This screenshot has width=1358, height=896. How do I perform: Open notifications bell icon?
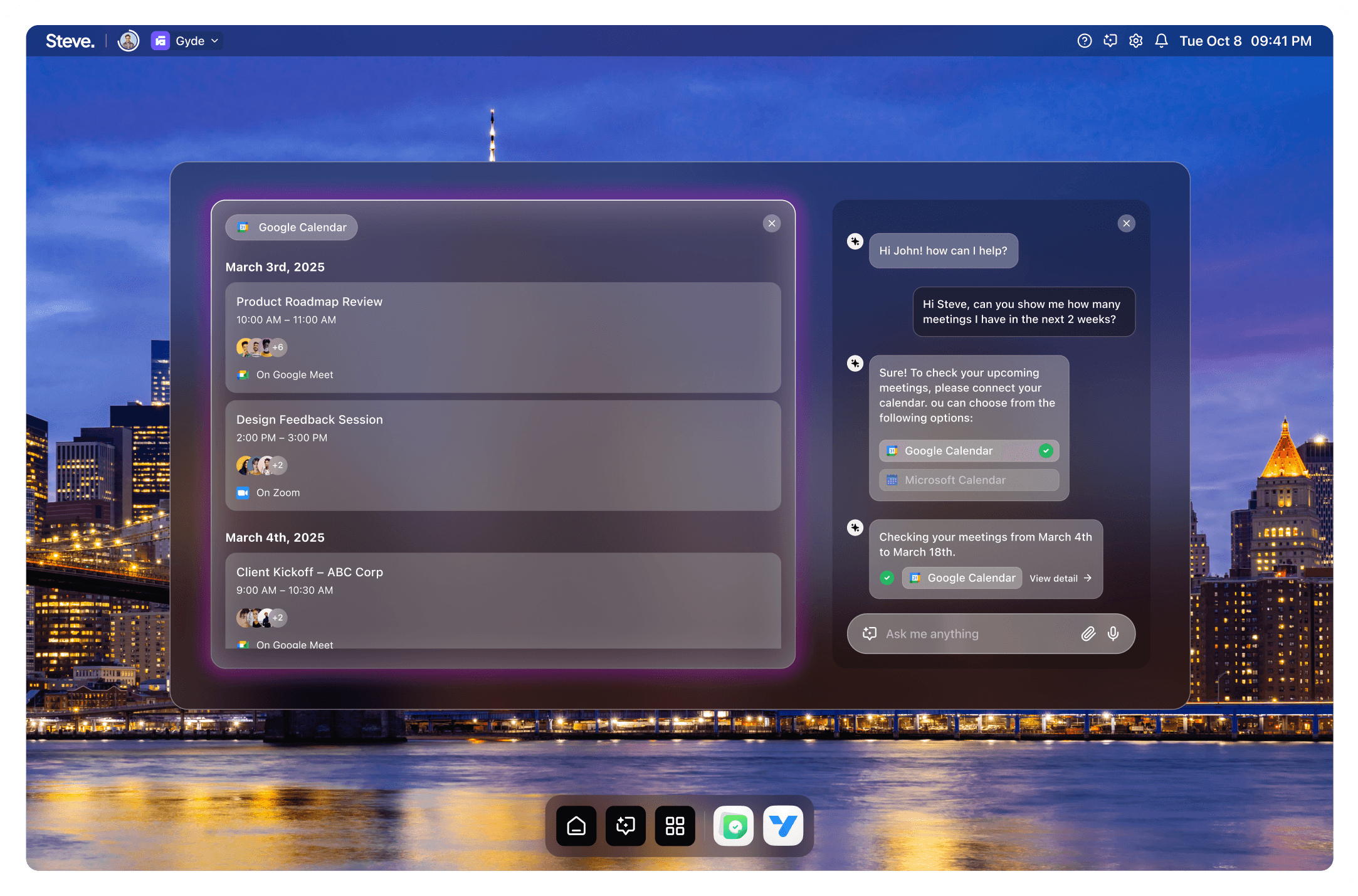tap(1161, 41)
